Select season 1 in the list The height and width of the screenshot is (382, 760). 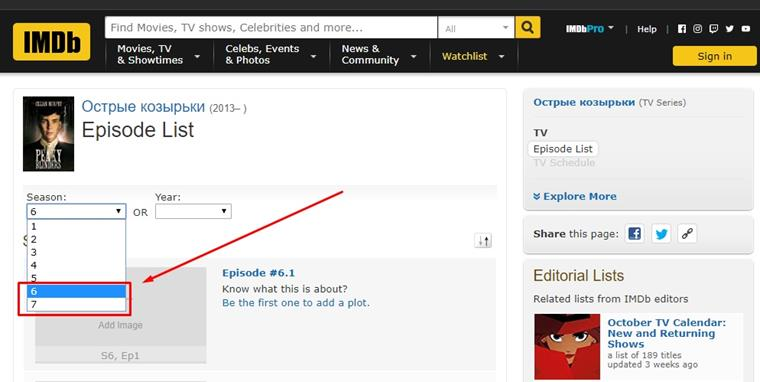tap(76, 226)
